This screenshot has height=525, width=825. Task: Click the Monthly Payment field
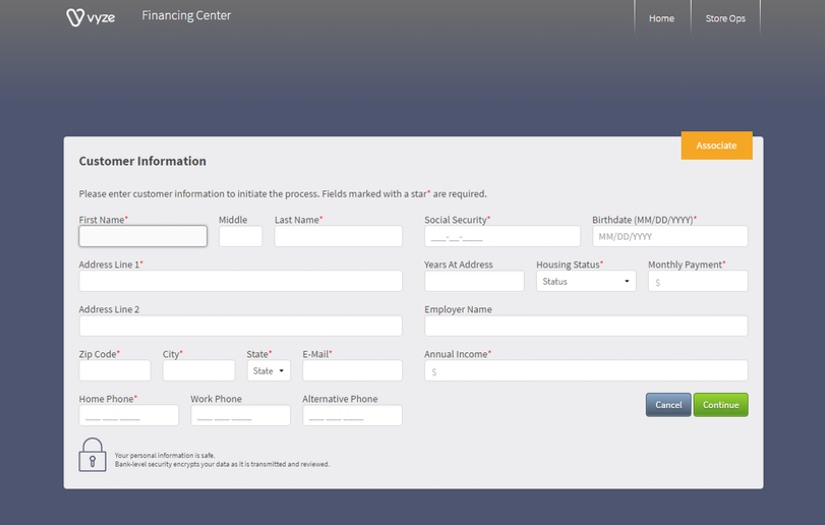pos(698,281)
